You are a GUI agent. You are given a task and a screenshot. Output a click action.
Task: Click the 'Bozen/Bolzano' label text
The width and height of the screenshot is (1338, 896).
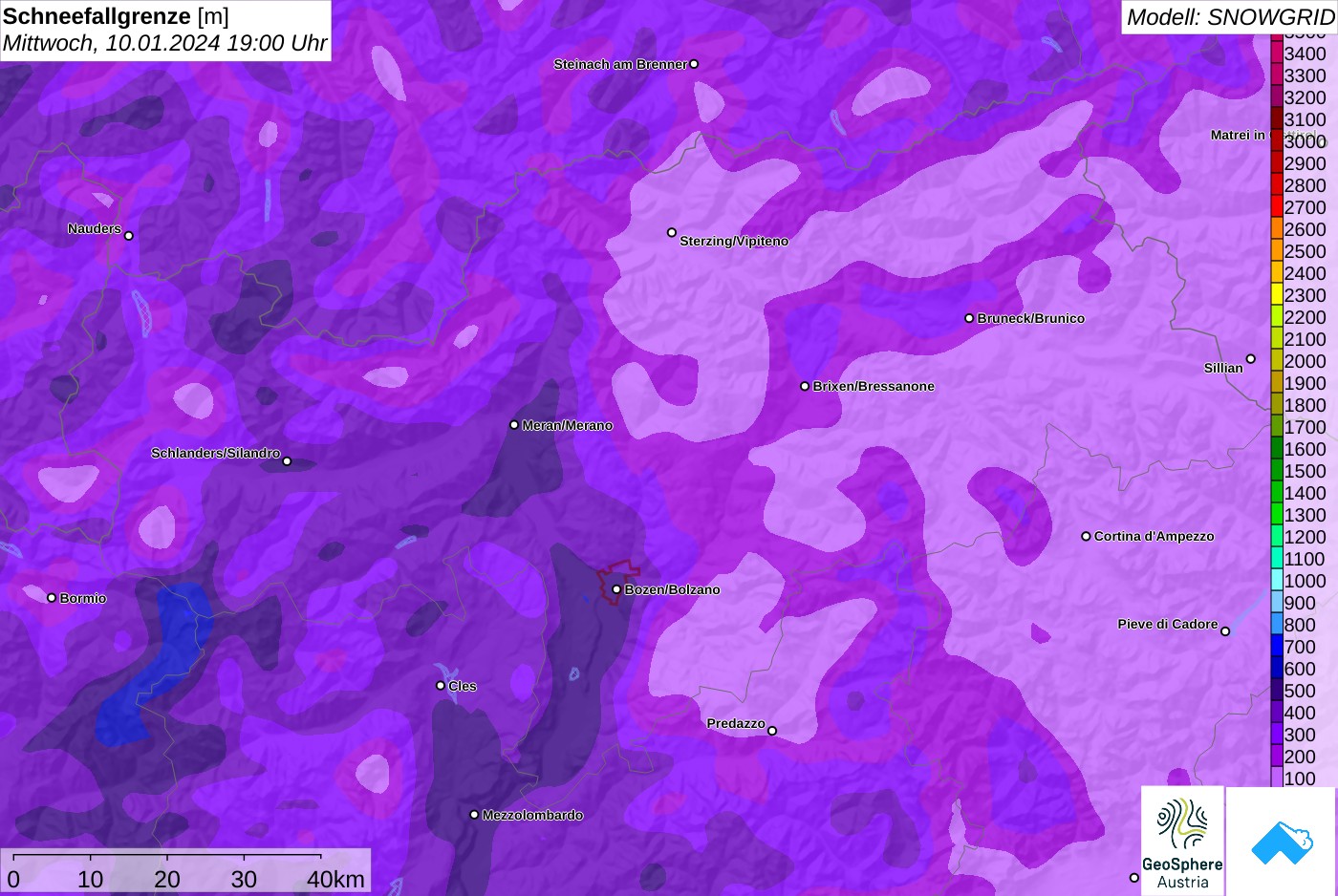[x=673, y=589]
